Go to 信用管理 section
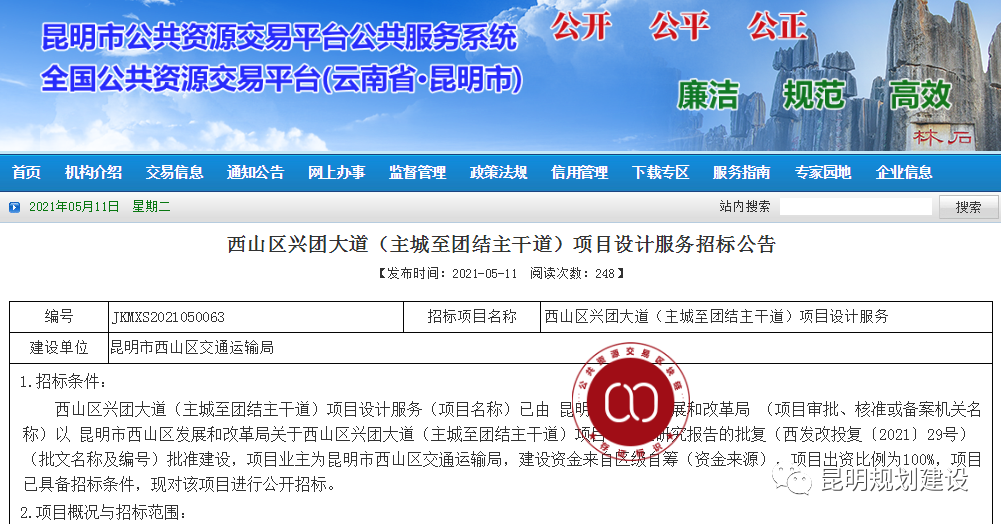Screen dimensions: 1001x524 point(580,172)
